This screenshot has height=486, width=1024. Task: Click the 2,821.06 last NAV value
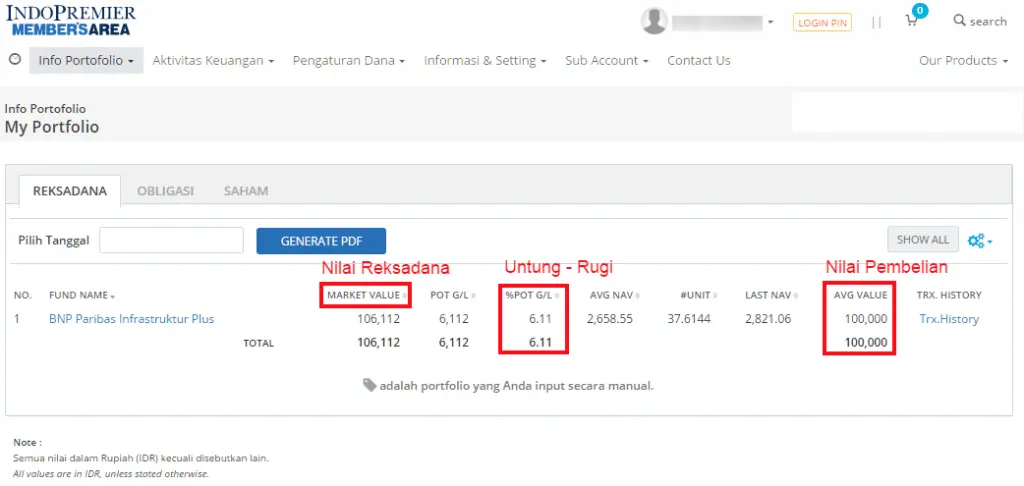pyautogui.click(x=767, y=319)
